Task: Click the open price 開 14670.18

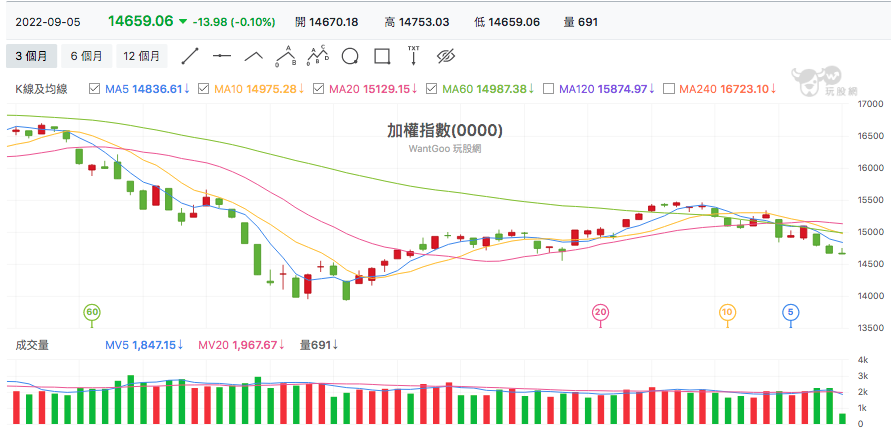Action: tap(327, 22)
